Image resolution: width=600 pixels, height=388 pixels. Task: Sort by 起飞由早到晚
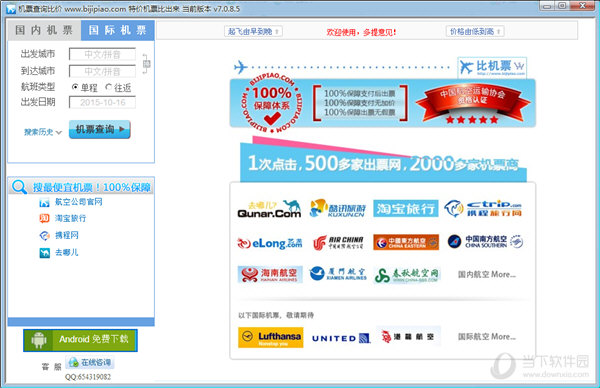[x=253, y=31]
